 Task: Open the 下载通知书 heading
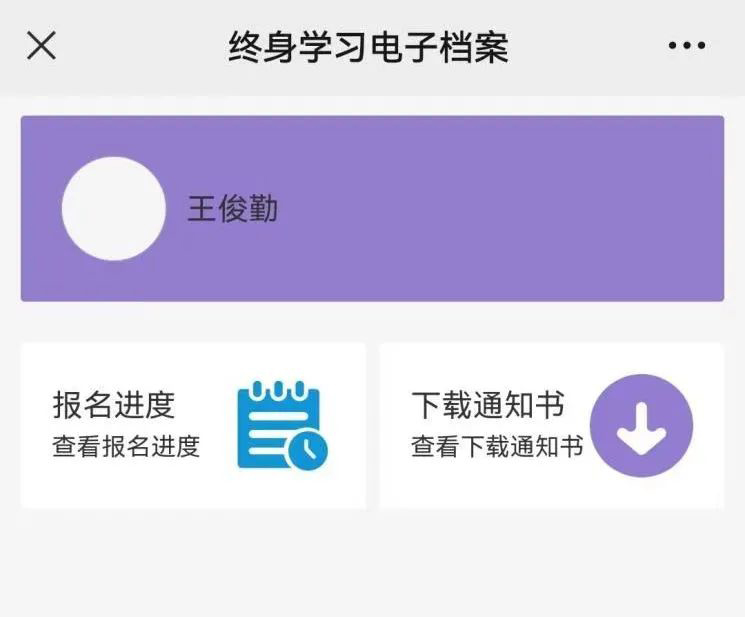(x=488, y=405)
